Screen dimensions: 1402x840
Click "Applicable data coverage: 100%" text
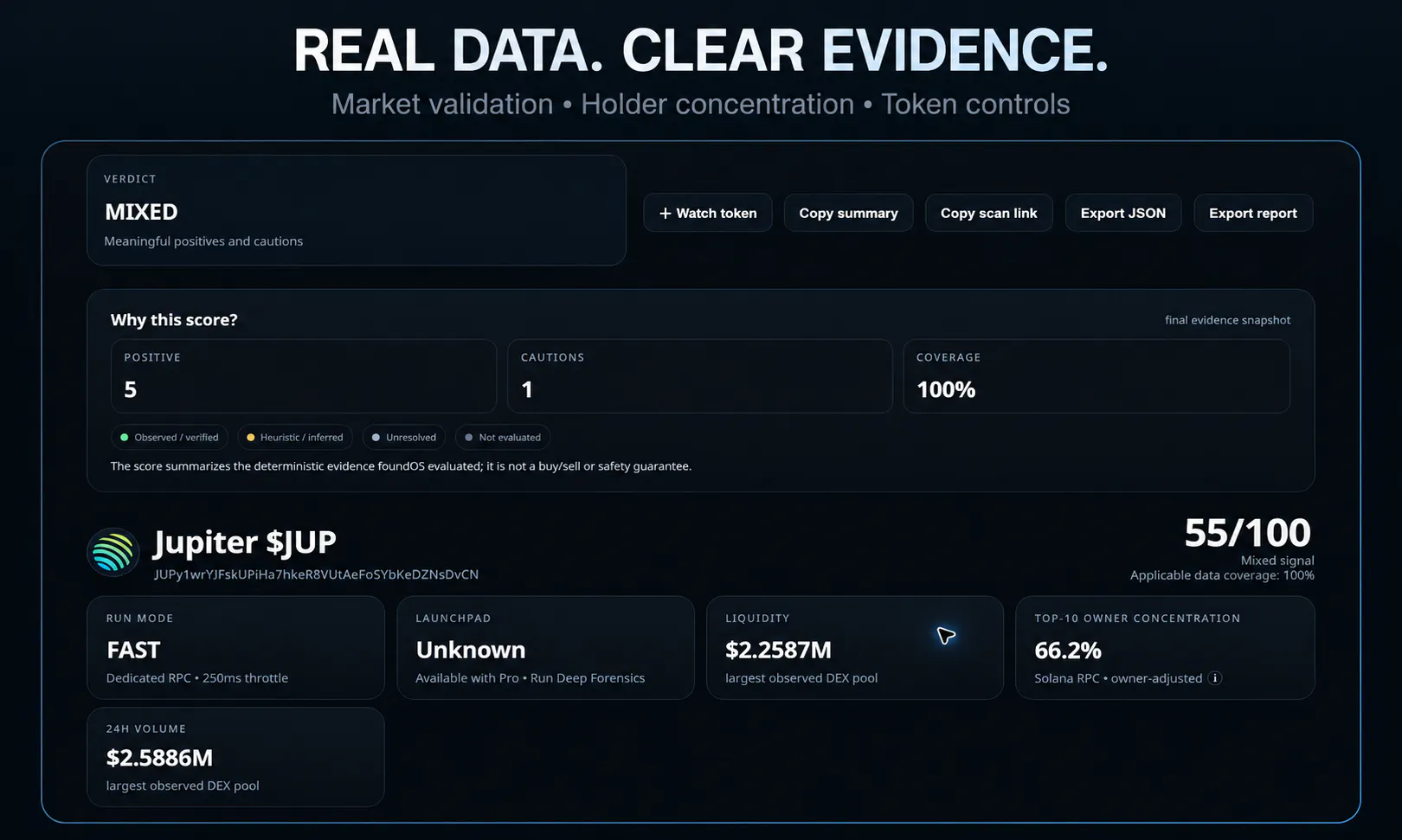1222,575
